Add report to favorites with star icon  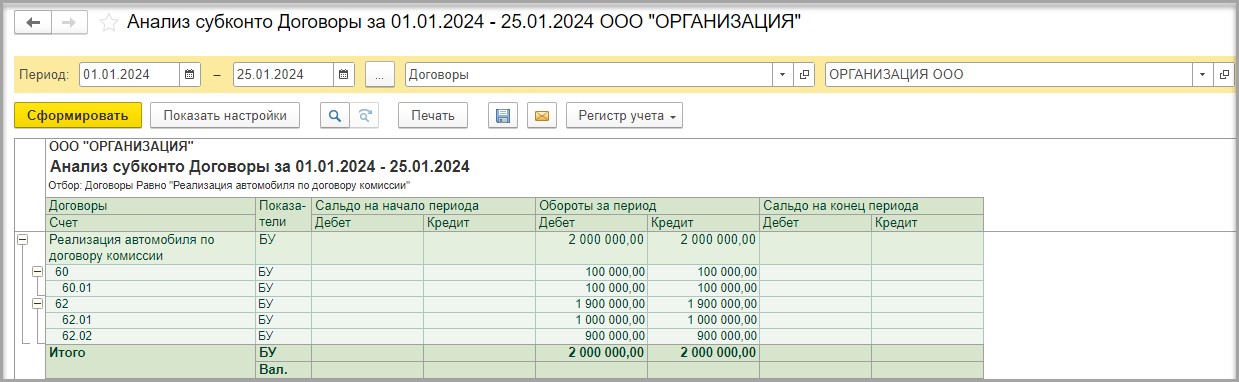(x=110, y=22)
